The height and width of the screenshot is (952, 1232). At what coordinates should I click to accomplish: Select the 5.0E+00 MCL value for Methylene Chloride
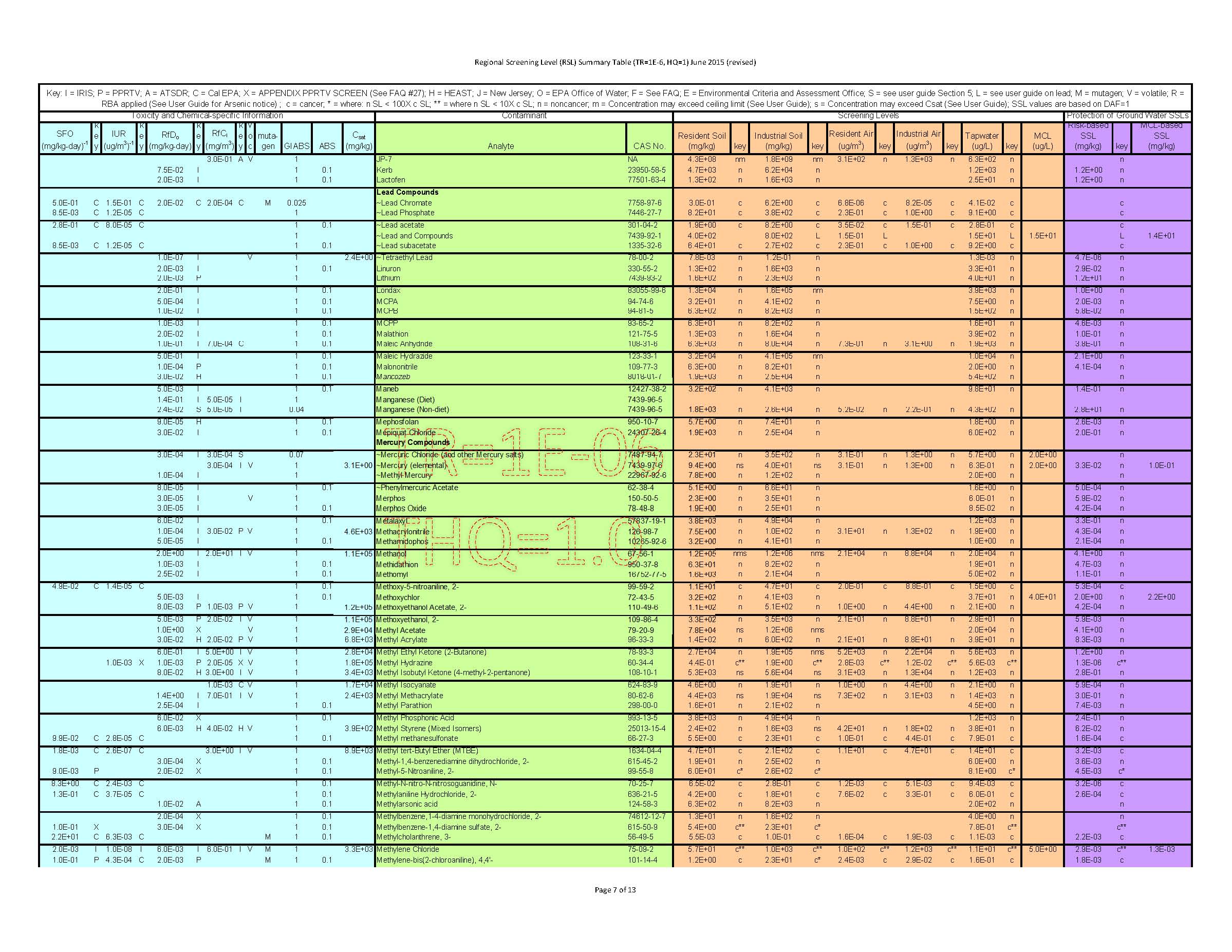click(1042, 849)
